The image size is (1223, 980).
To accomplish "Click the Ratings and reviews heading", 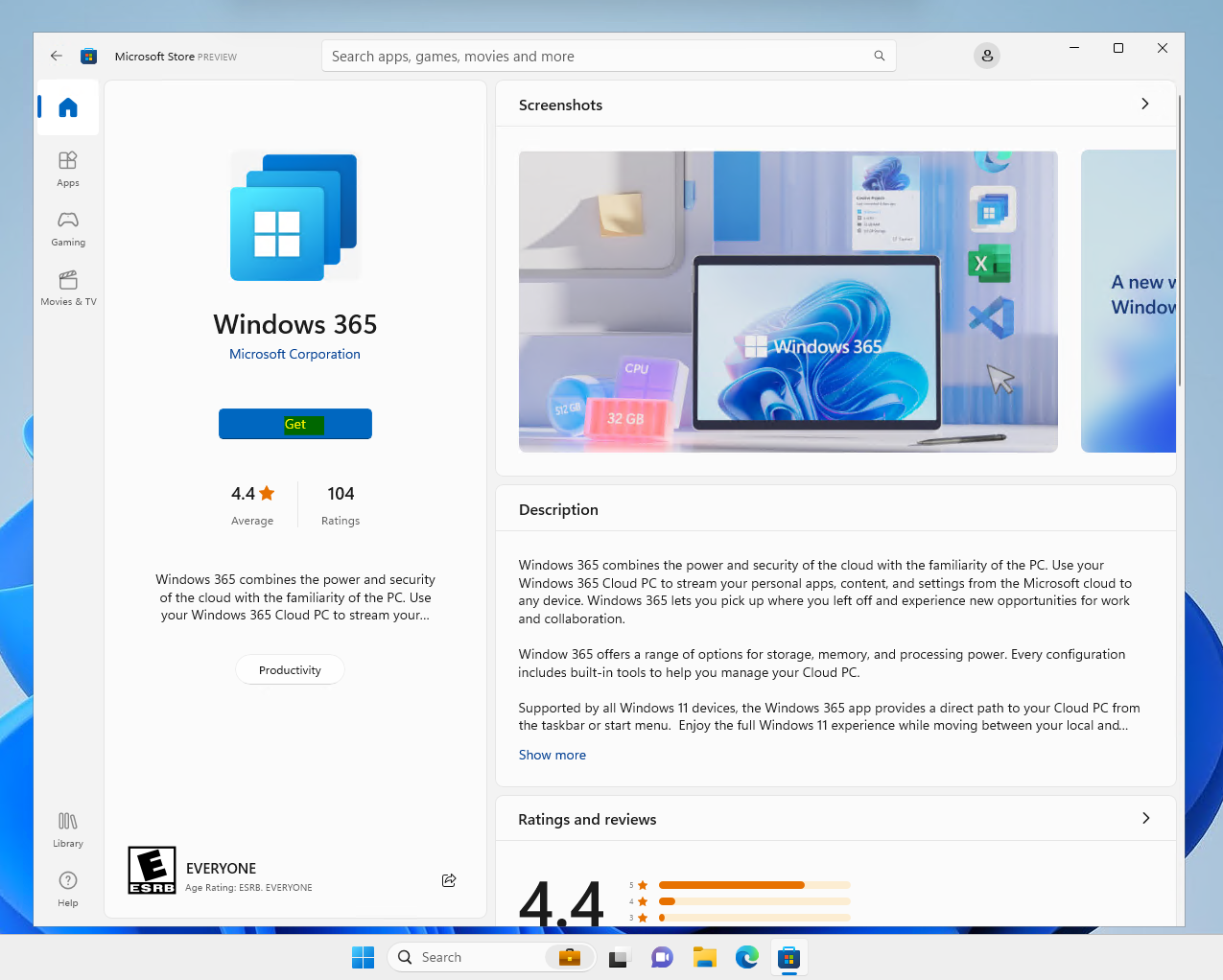I will click(x=587, y=820).
